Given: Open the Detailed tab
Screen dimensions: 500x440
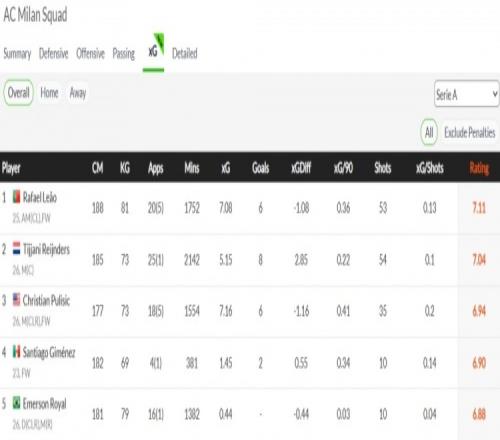Looking at the screenshot, I should pyautogui.click(x=185, y=53).
